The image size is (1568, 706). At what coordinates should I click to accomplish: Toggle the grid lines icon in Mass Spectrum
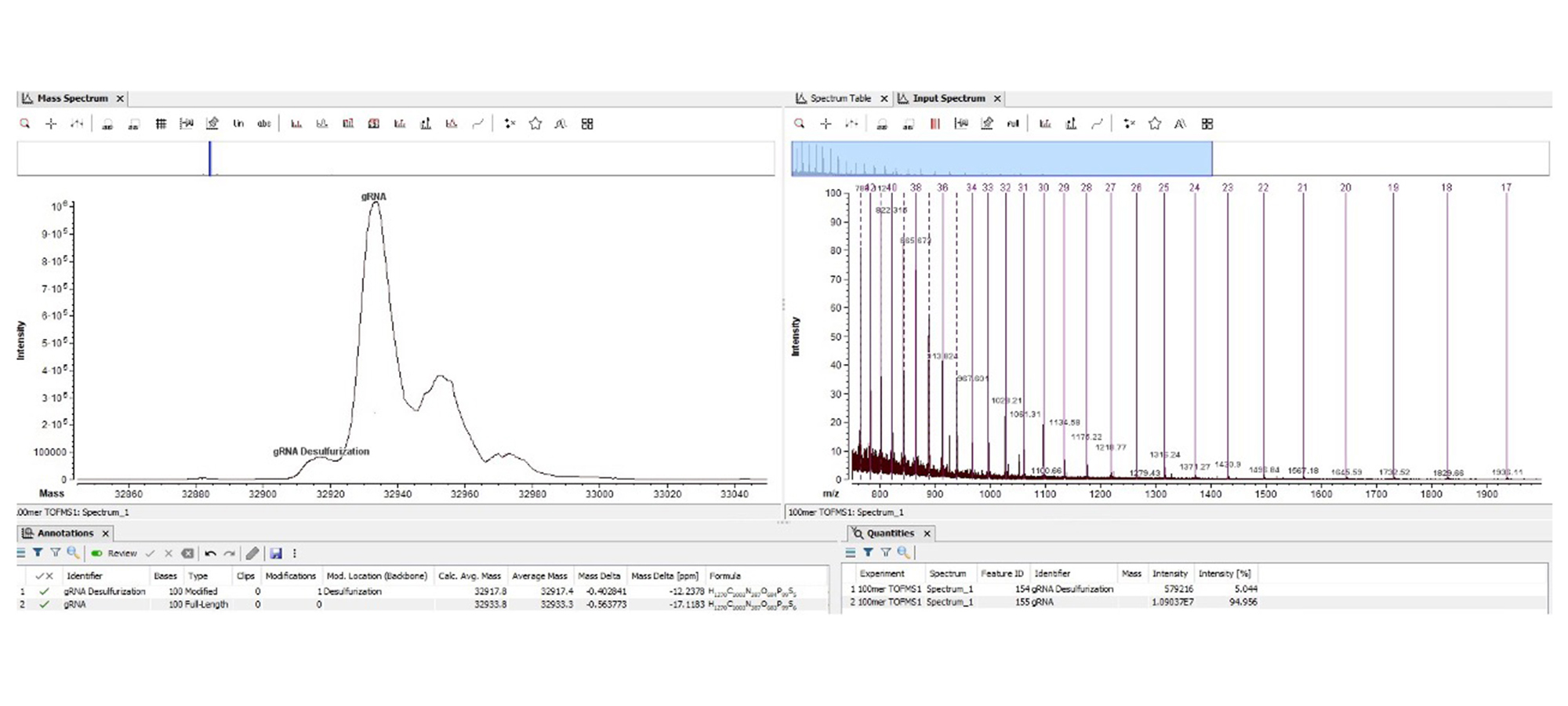click(161, 124)
